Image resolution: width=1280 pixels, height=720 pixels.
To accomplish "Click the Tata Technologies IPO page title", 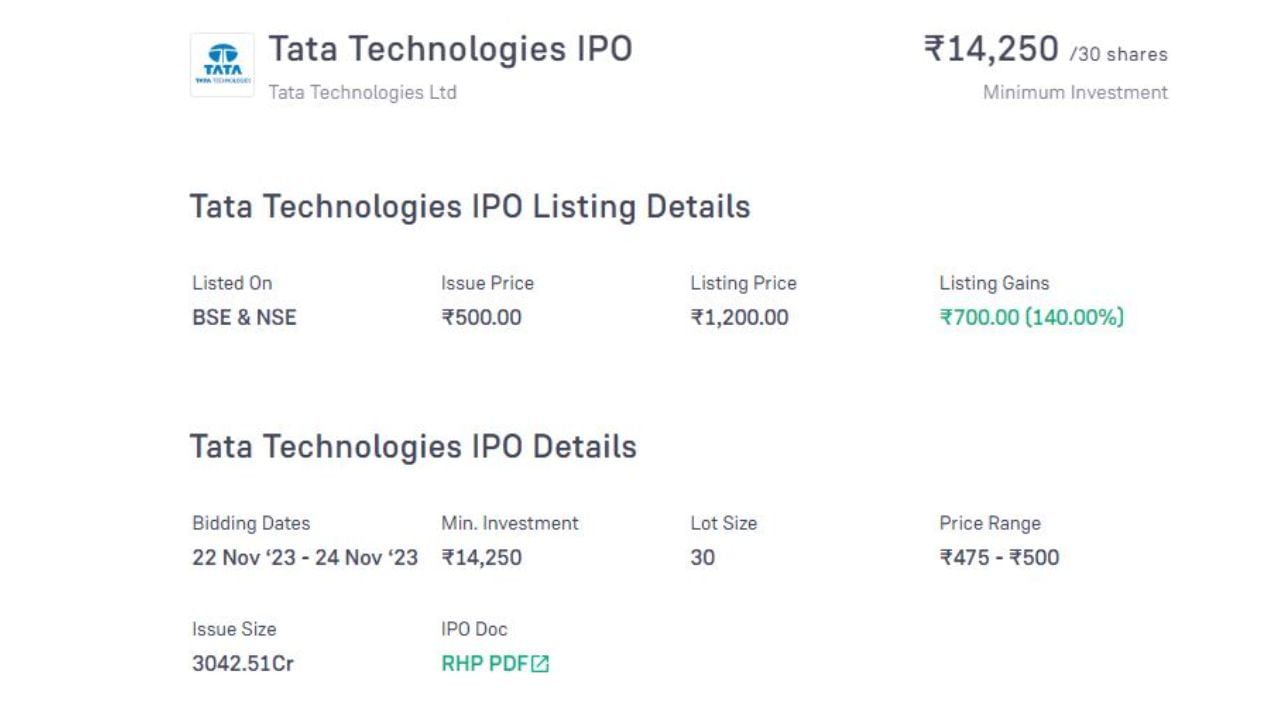I will coord(450,49).
